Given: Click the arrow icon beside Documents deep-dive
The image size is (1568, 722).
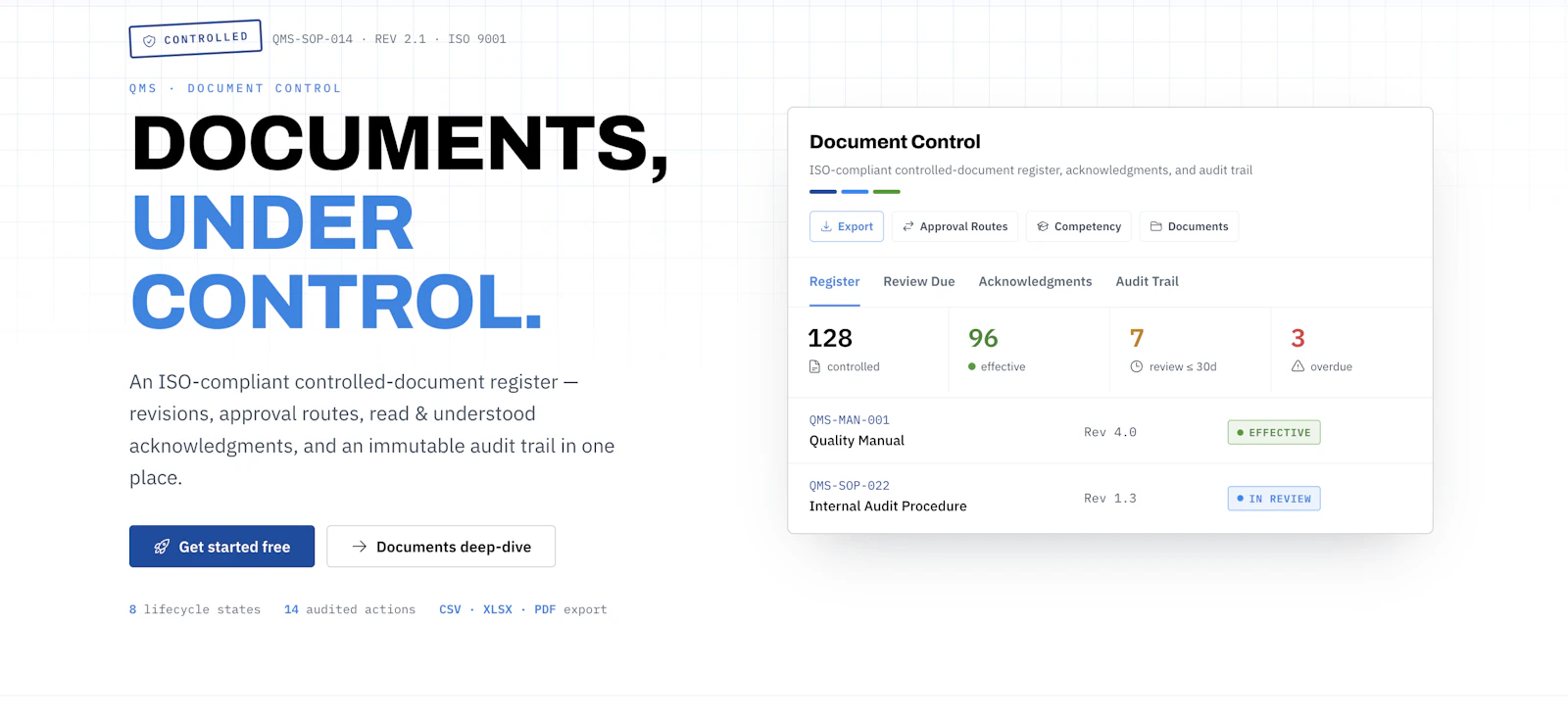Looking at the screenshot, I should tap(360, 547).
